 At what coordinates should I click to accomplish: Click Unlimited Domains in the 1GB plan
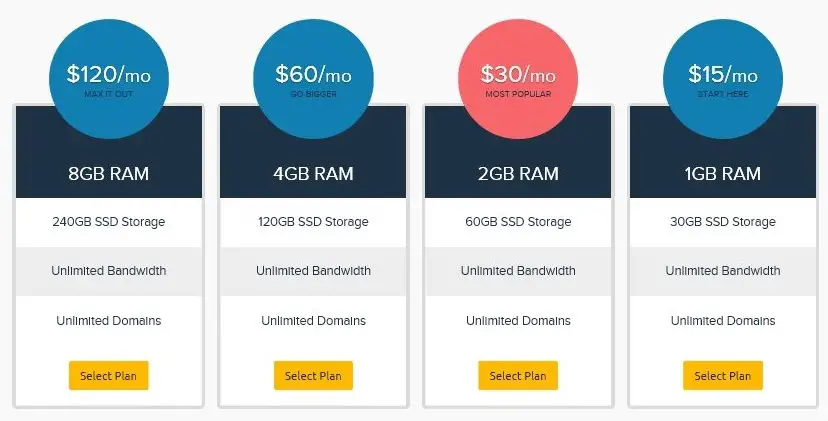723,321
